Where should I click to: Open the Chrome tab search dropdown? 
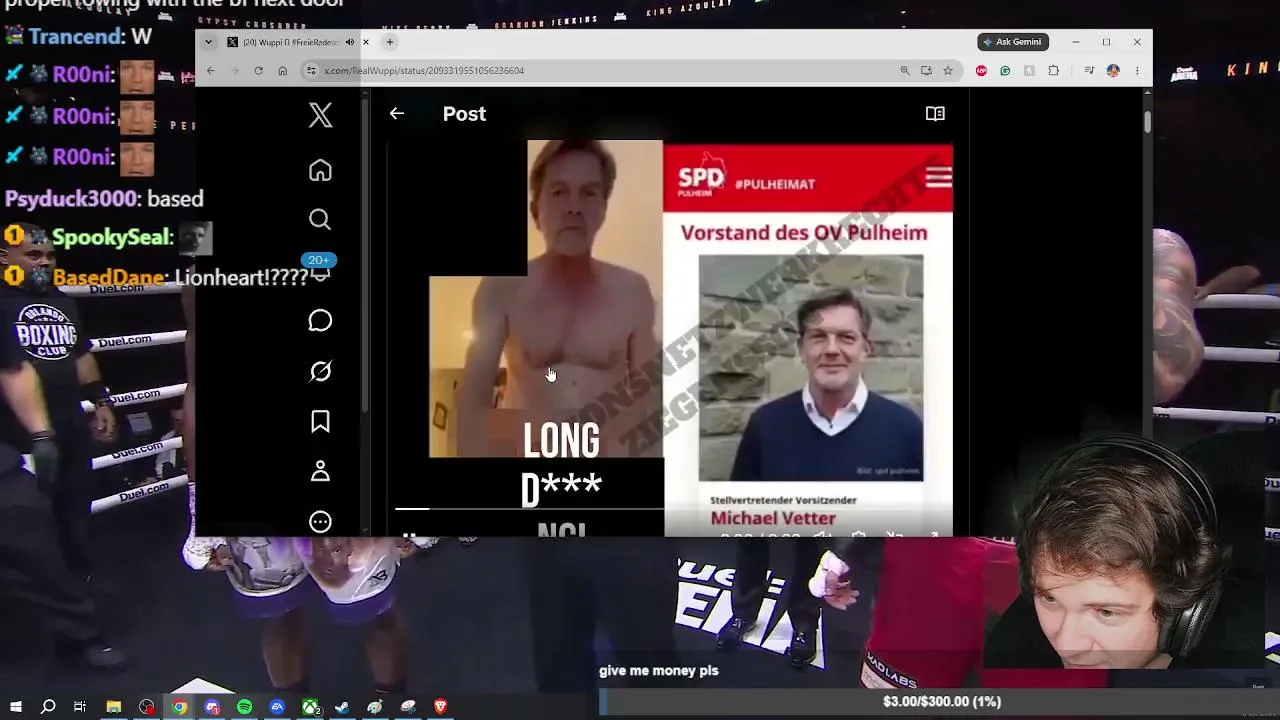pos(208,42)
